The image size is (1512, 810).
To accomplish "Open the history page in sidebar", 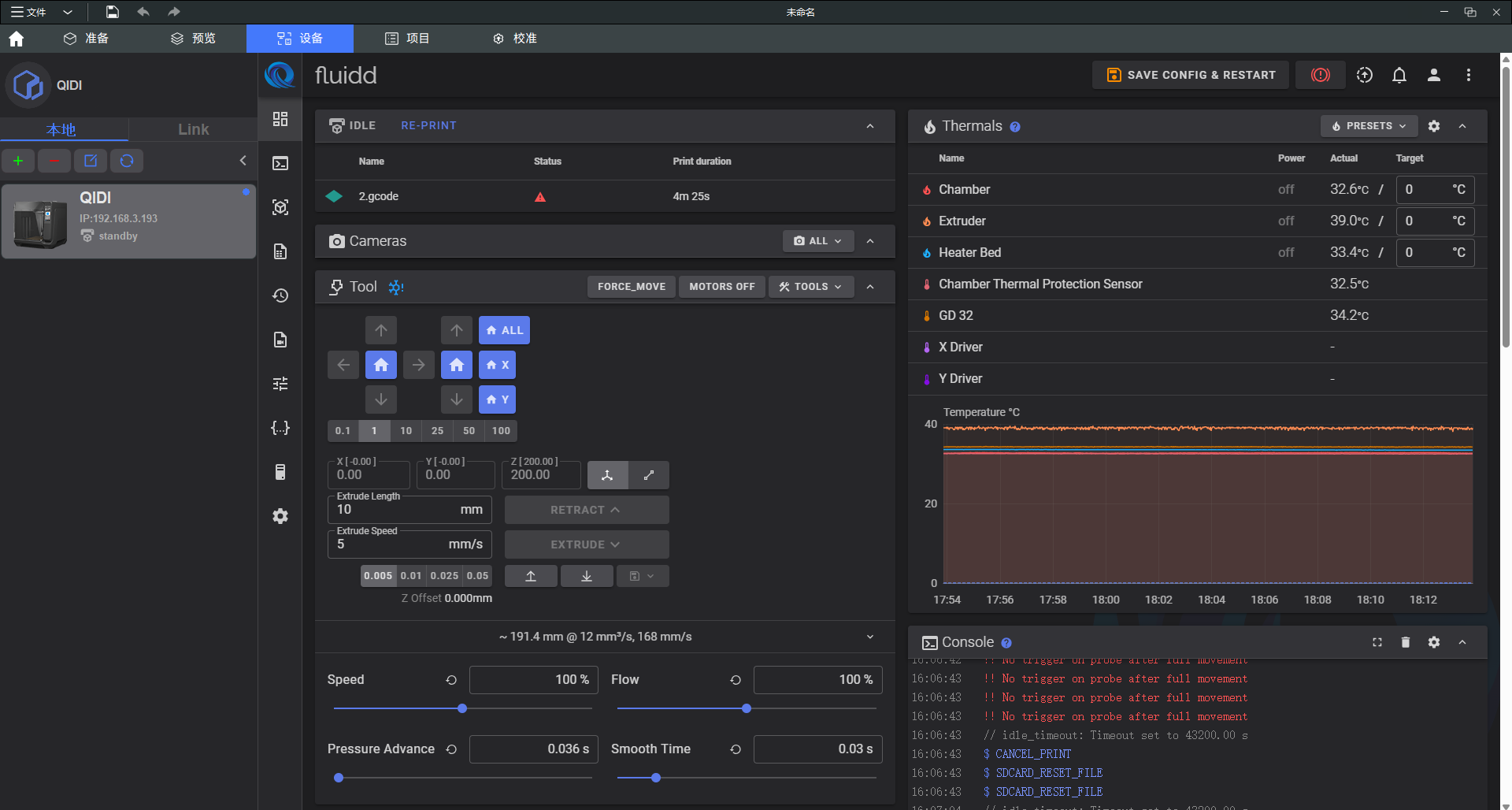I will pos(280,295).
